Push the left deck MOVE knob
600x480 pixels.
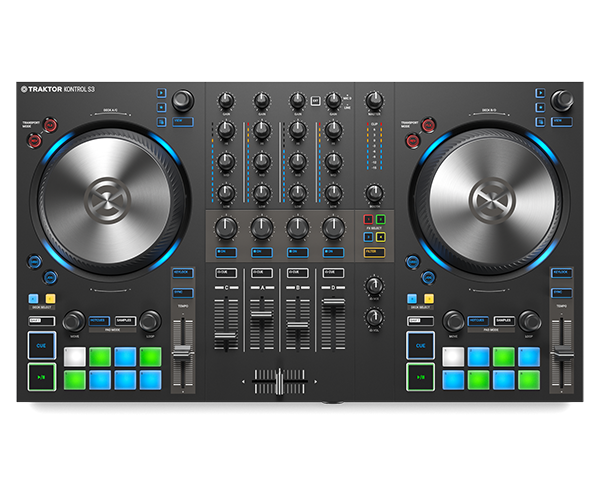coord(74,321)
